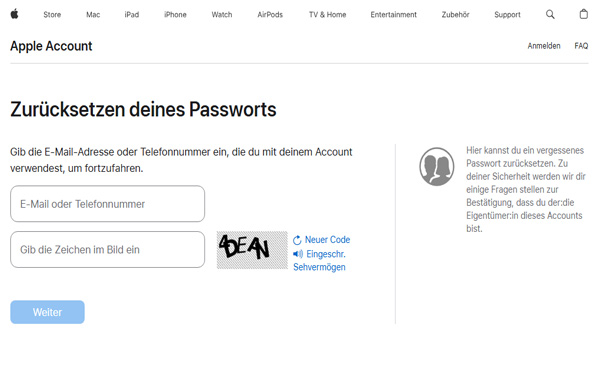Click the two-person account silhouette icon
The height and width of the screenshot is (377, 600).
click(x=437, y=166)
